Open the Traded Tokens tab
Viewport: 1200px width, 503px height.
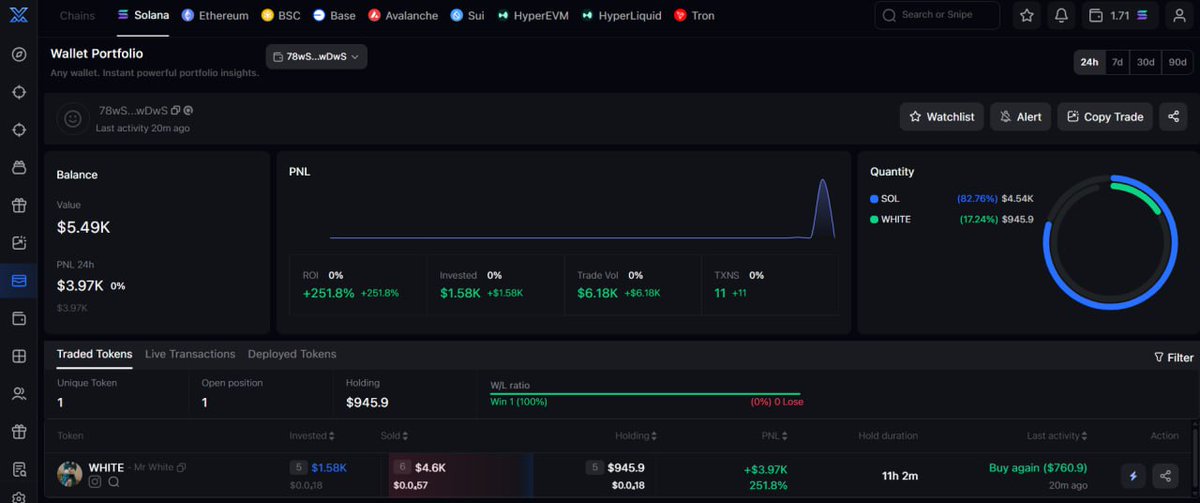[94, 354]
